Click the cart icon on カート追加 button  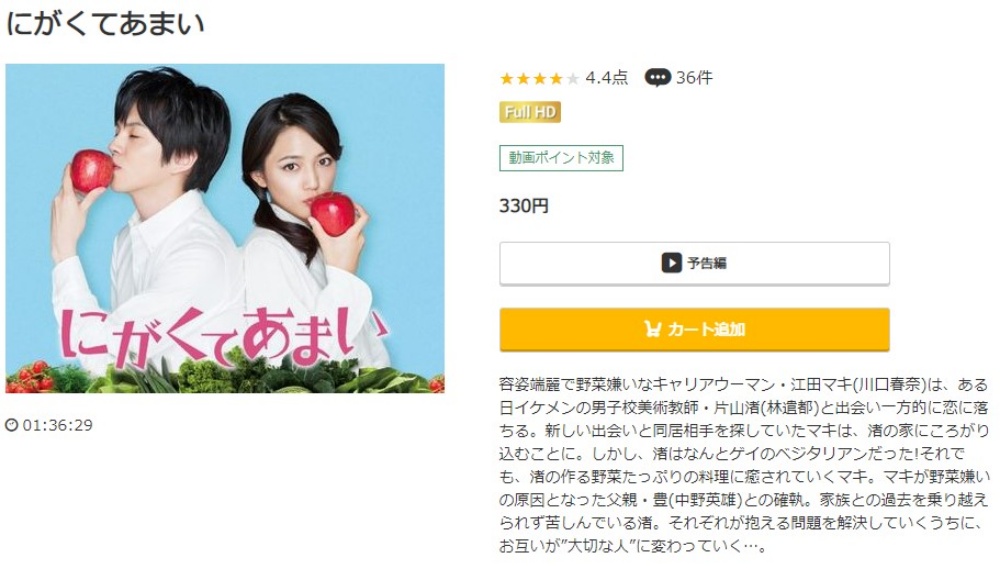[652, 329]
